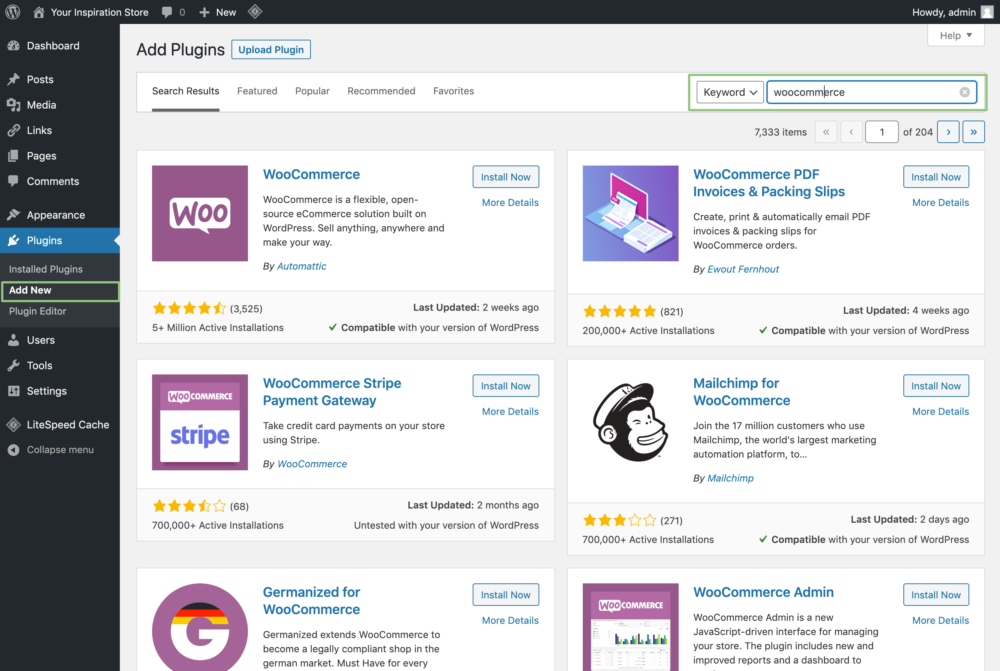Open the Mailchimp author link
This screenshot has height=671, width=1000.
730,478
